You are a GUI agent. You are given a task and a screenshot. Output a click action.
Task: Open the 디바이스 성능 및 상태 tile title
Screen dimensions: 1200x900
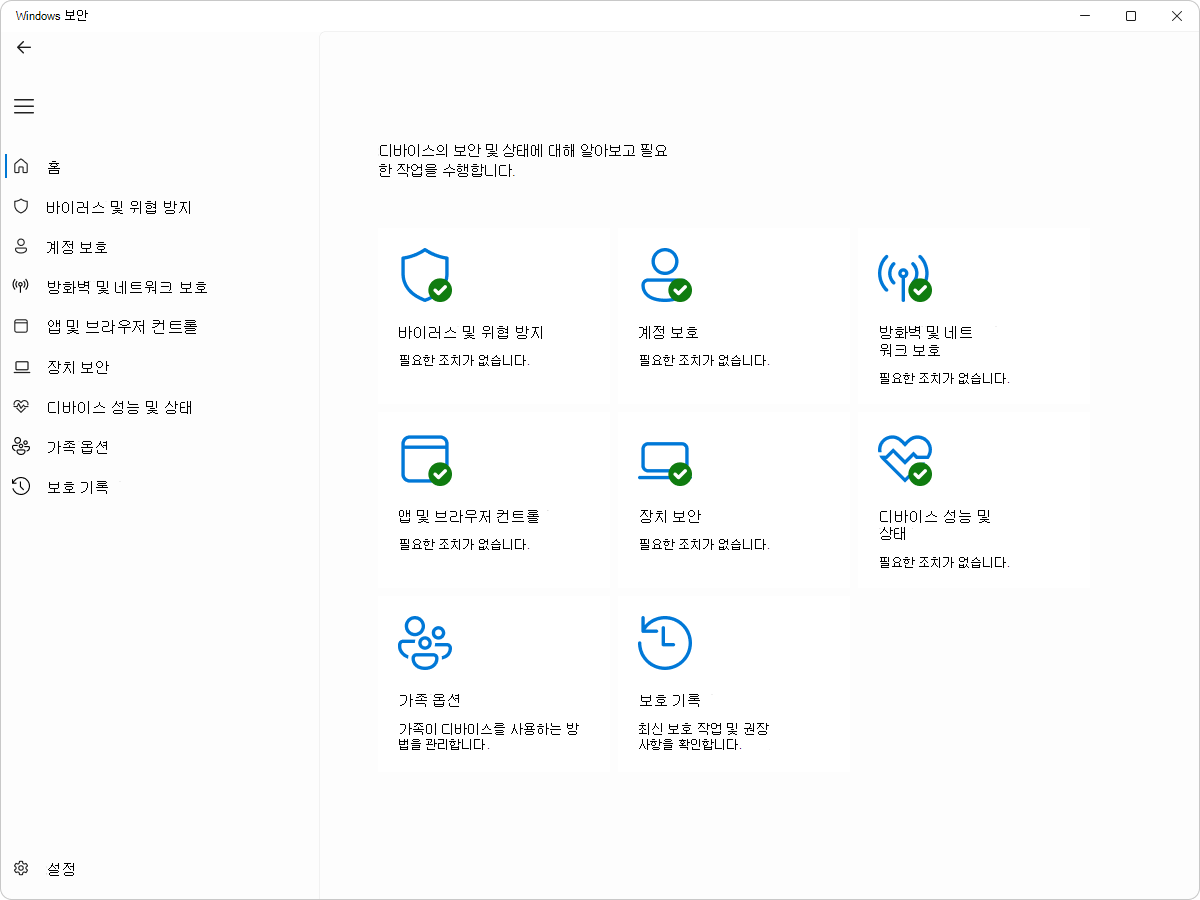[935, 526]
